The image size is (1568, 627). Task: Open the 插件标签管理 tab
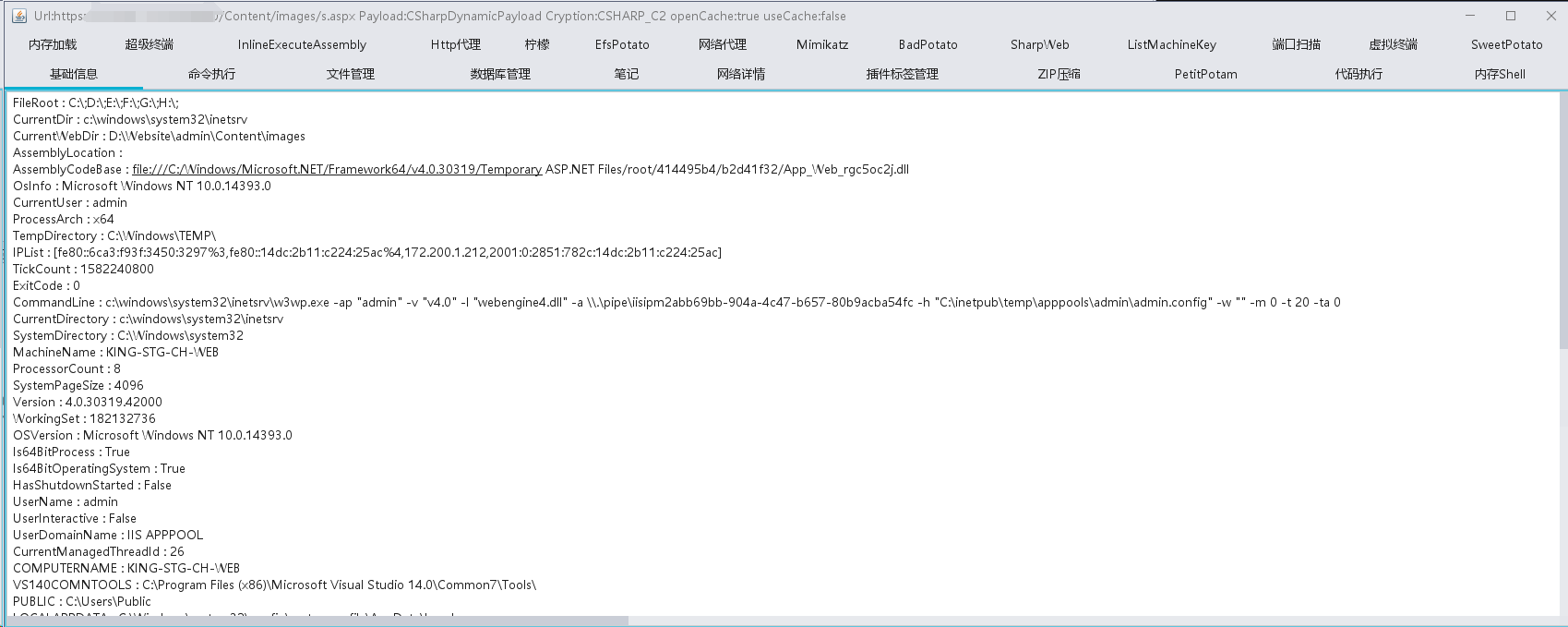pyautogui.click(x=902, y=74)
